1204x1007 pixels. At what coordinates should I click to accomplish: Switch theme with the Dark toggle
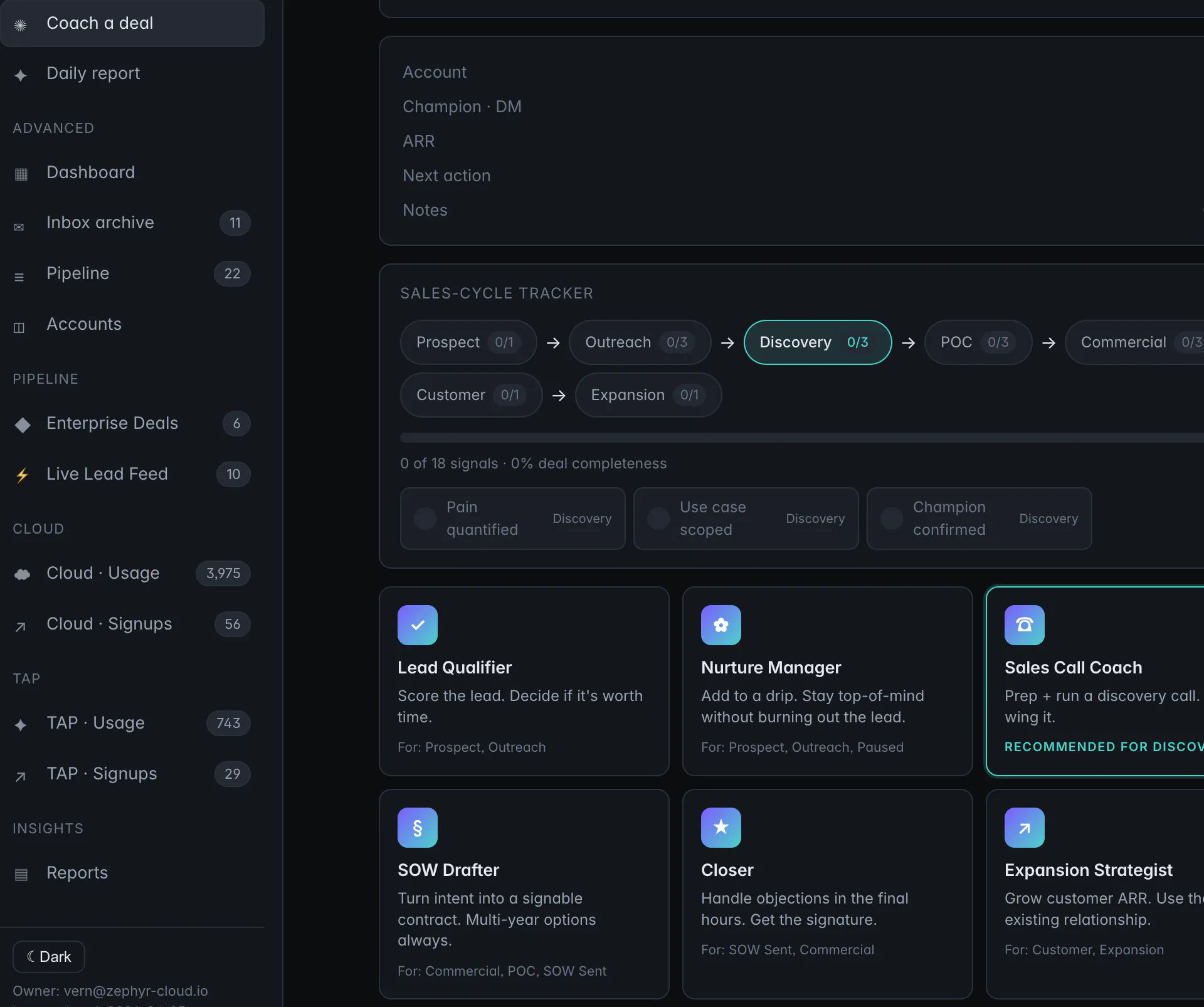click(x=49, y=957)
